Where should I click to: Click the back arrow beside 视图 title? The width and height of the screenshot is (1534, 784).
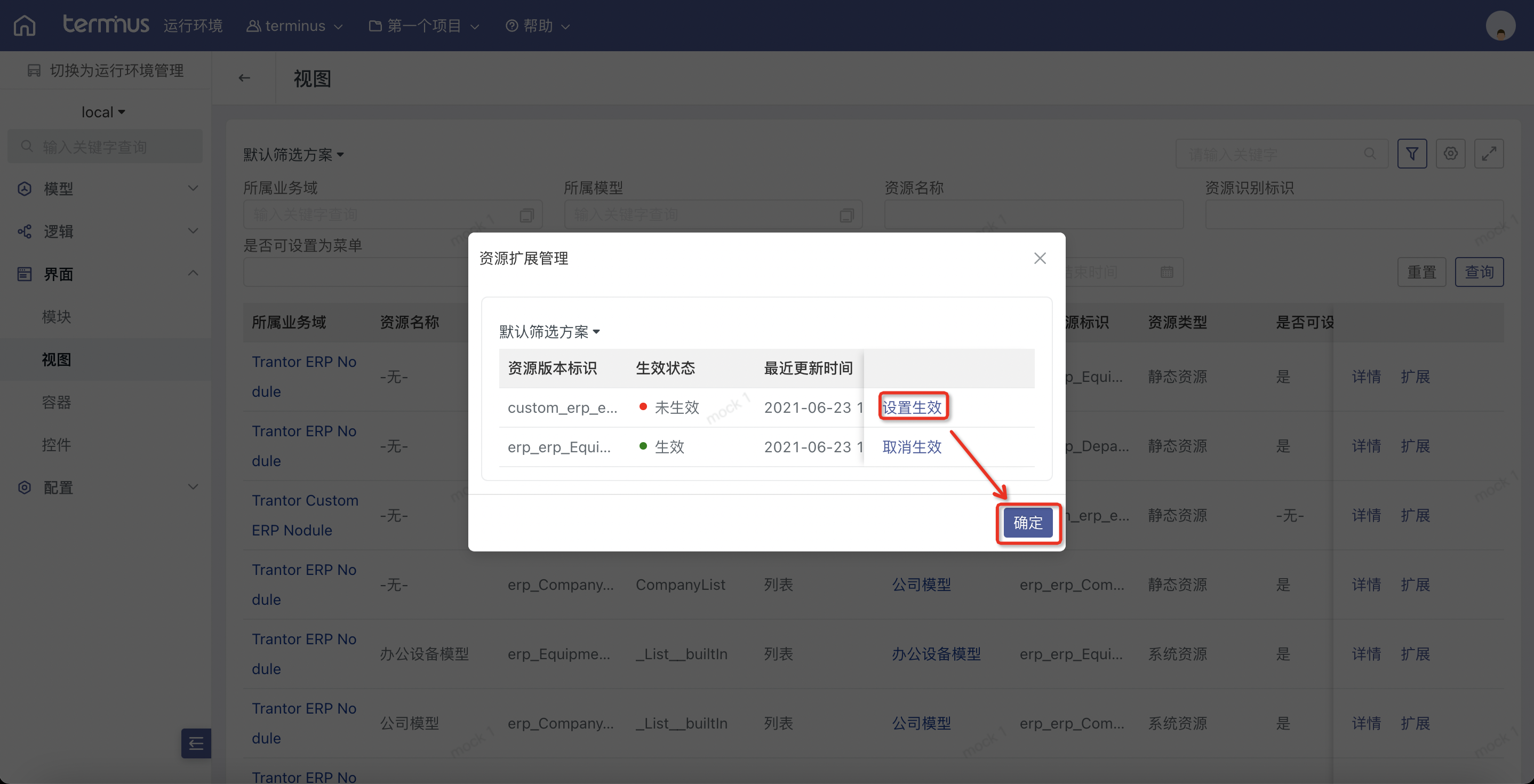click(x=244, y=78)
